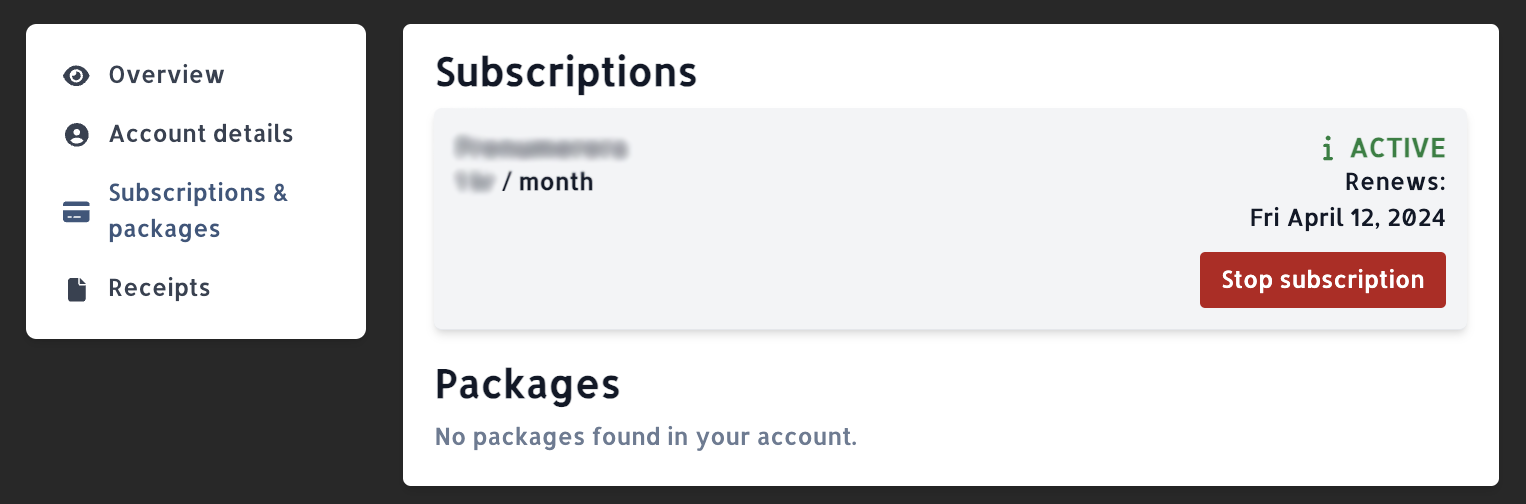Image resolution: width=1526 pixels, height=504 pixels.
Task: Click the eye icon beside Overview
Action: point(76,76)
